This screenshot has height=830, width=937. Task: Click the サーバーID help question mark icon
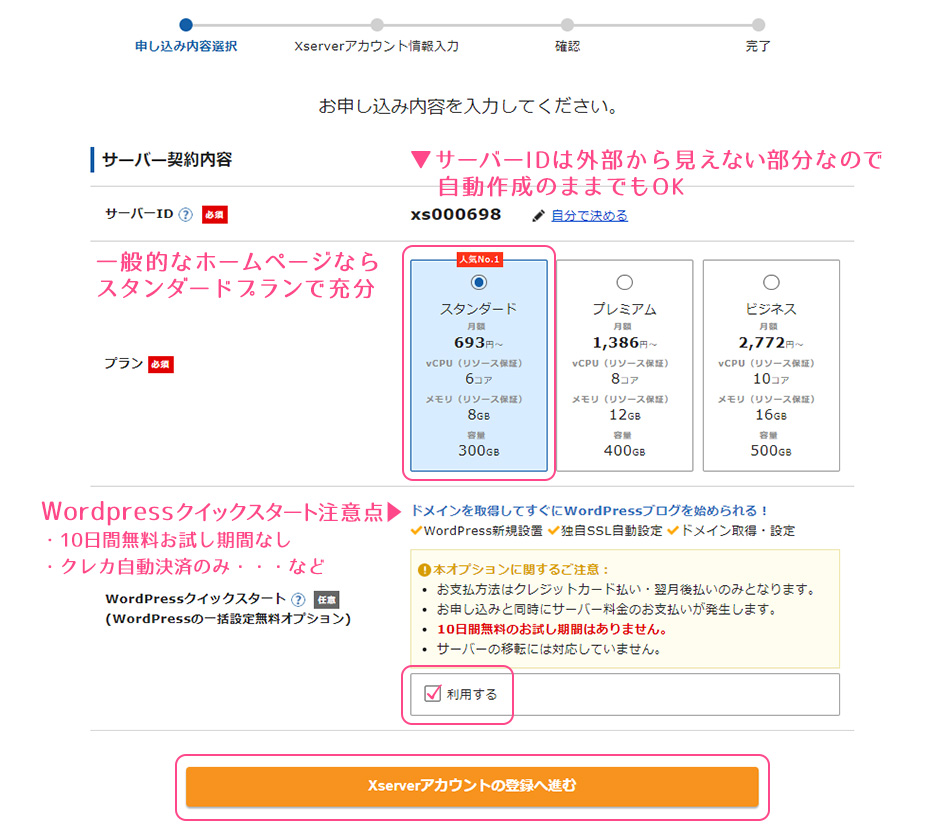click(x=186, y=215)
